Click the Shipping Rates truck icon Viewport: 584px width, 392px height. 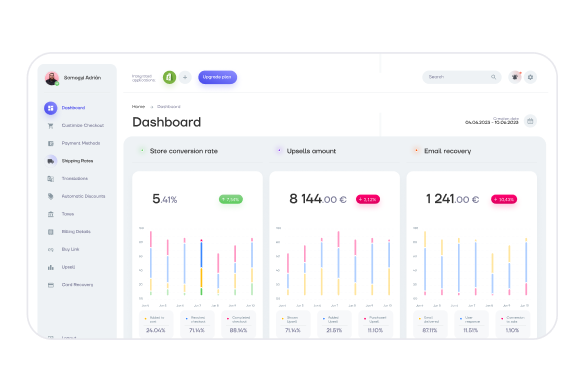[51, 161]
